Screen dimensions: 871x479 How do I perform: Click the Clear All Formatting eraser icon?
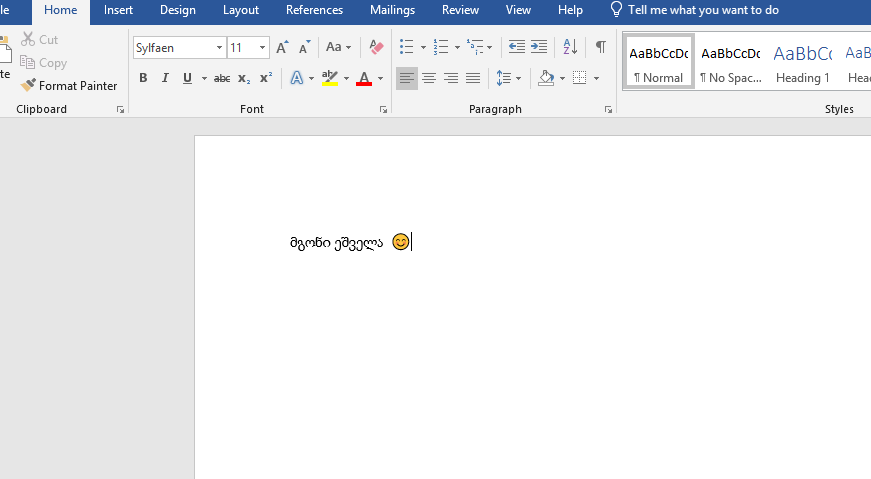[376, 47]
